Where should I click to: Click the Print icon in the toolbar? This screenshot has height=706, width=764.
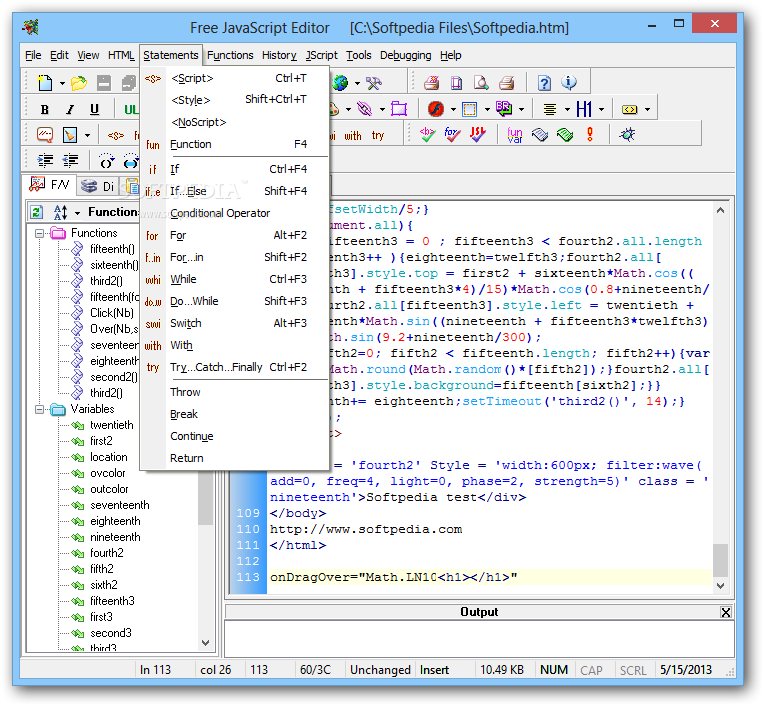507,83
